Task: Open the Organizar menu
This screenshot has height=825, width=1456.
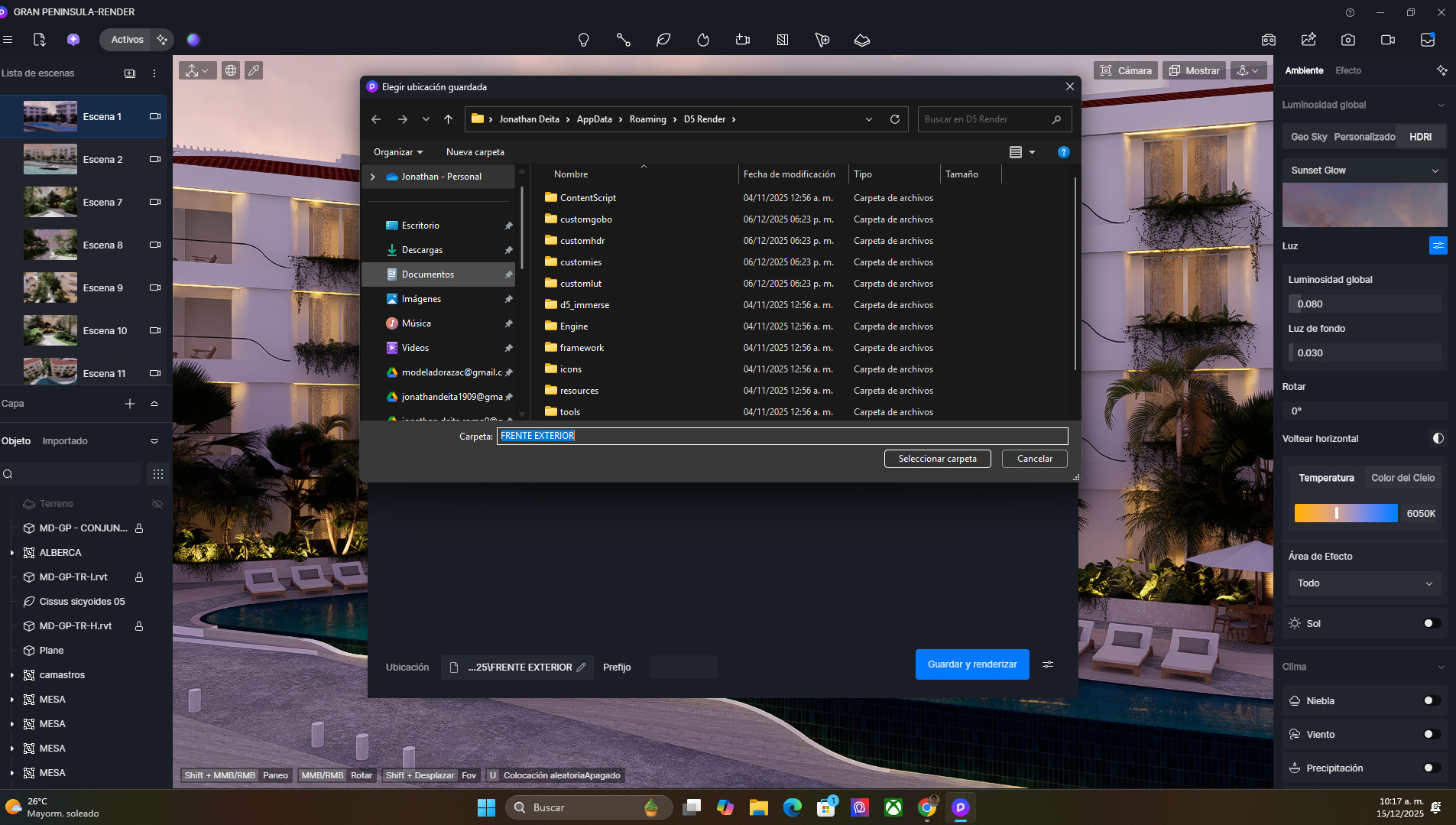Action: [x=397, y=152]
